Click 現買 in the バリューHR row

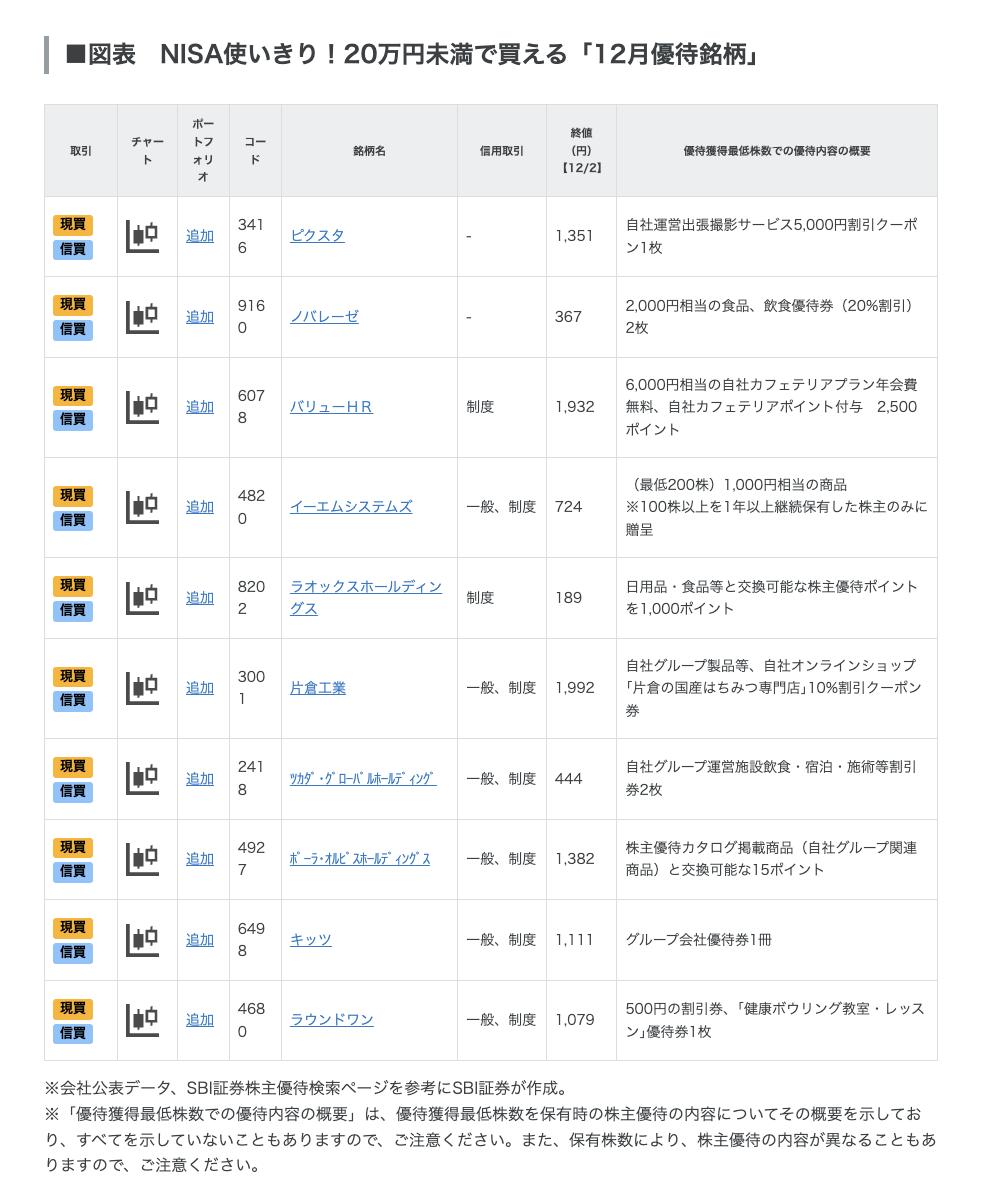(x=73, y=395)
